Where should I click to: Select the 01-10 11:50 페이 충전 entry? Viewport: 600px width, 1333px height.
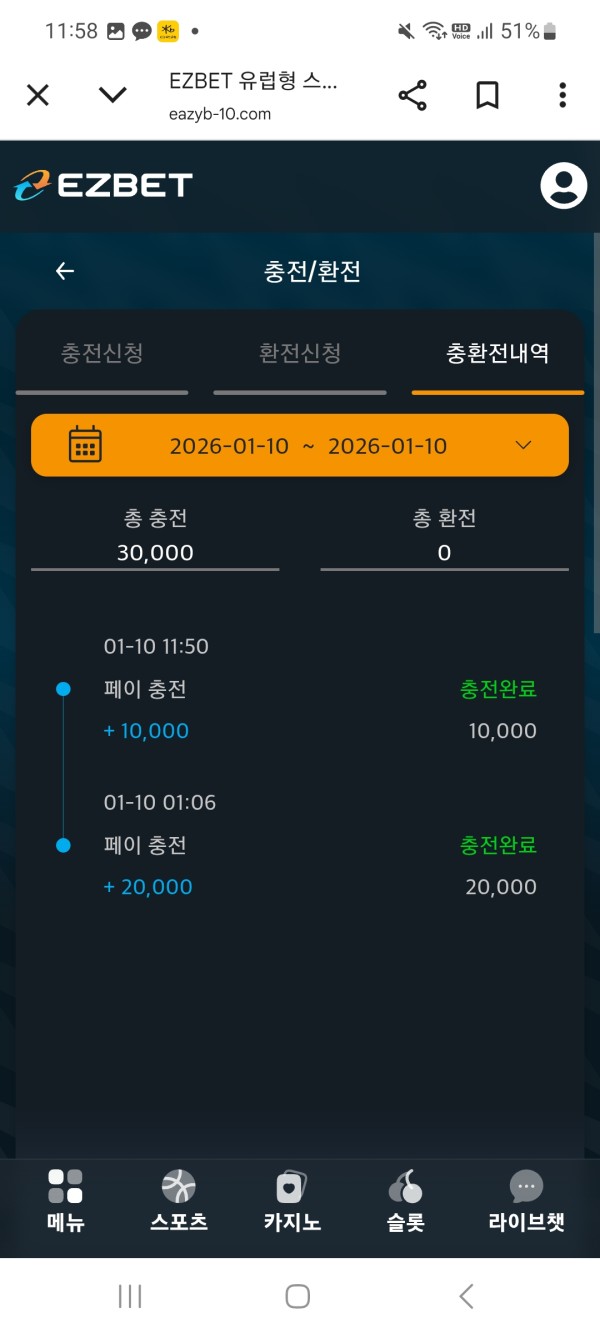pos(300,690)
